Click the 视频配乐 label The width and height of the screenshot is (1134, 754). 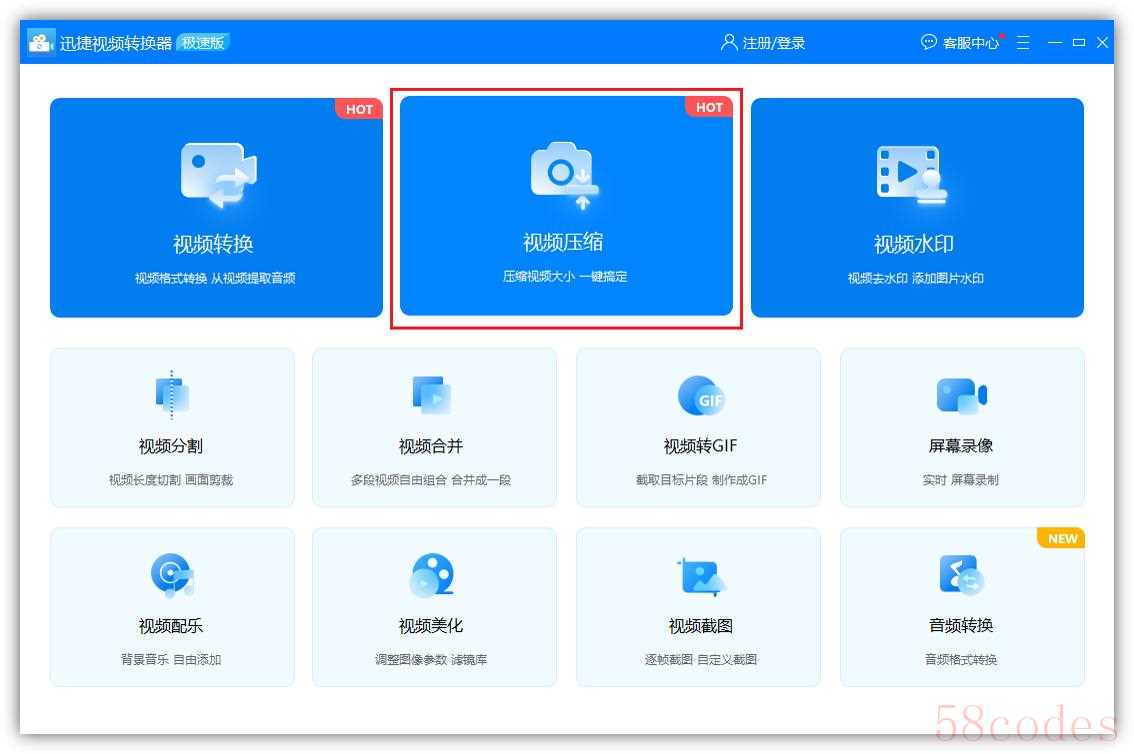point(171,625)
